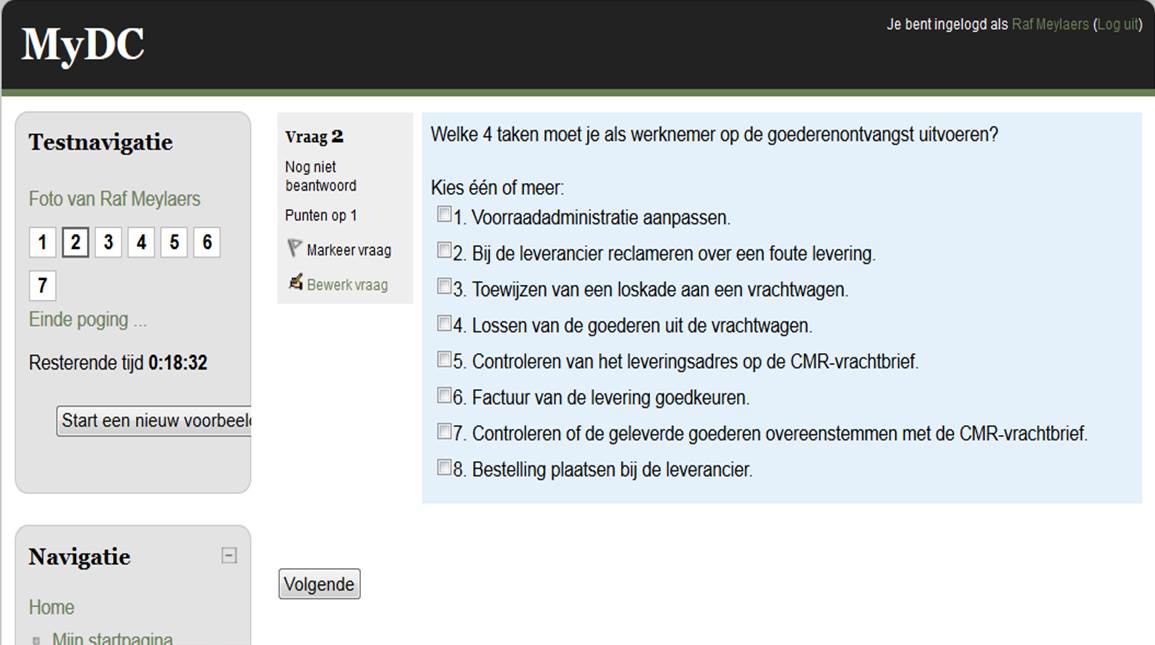Open the Raf Meylaers profile link in header

click(1050, 24)
